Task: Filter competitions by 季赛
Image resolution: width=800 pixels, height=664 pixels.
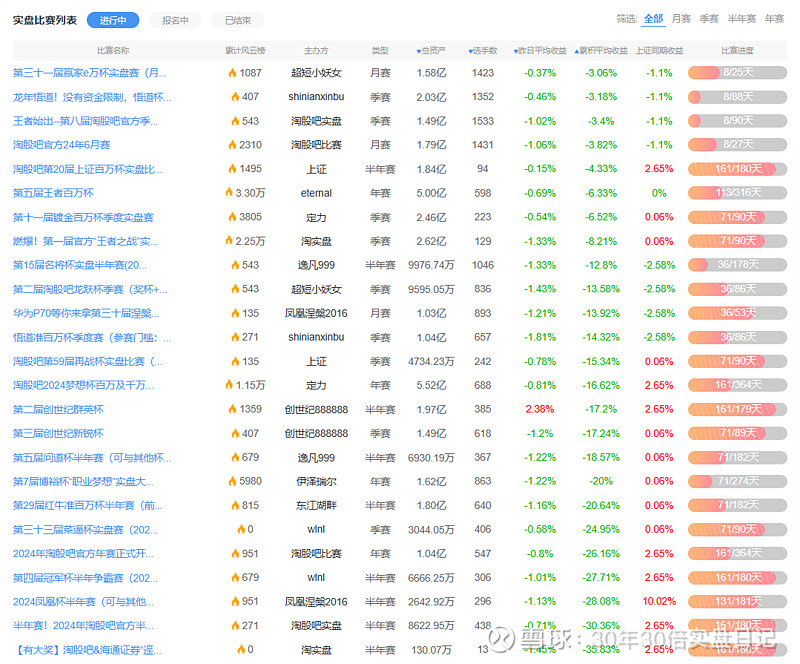Action: pyautogui.click(x=709, y=19)
